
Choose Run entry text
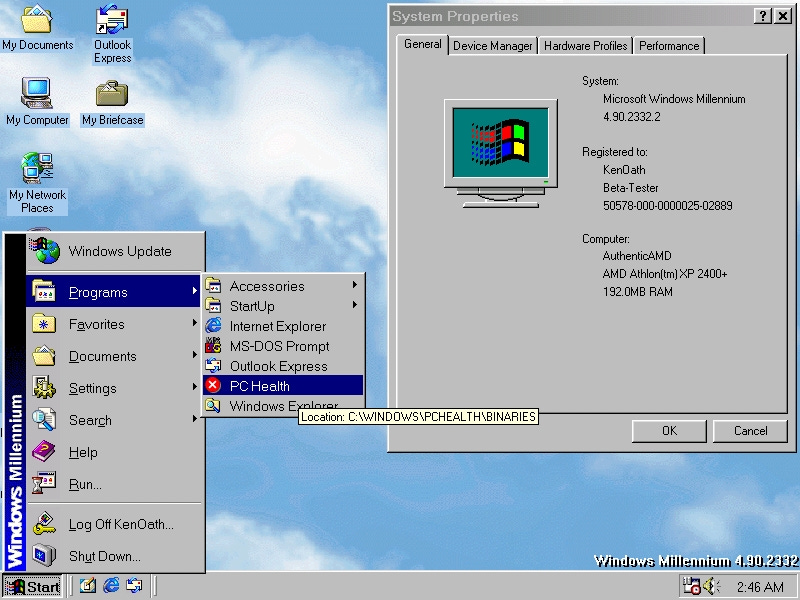85,484
